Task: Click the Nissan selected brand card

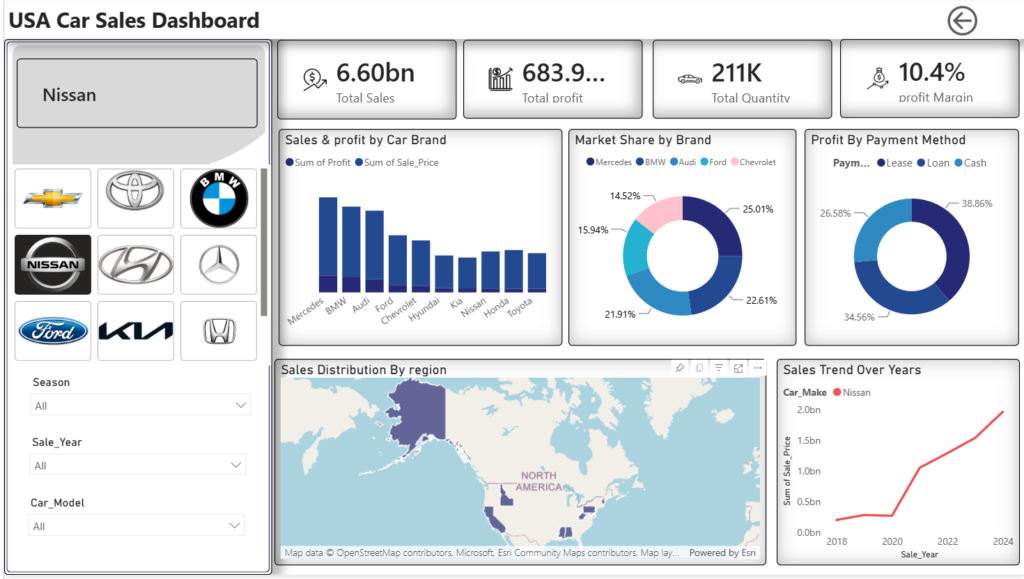Action: 137,93
